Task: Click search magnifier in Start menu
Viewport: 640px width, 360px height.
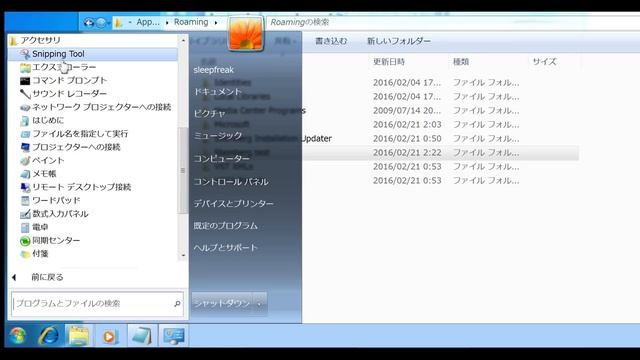Action: click(177, 304)
